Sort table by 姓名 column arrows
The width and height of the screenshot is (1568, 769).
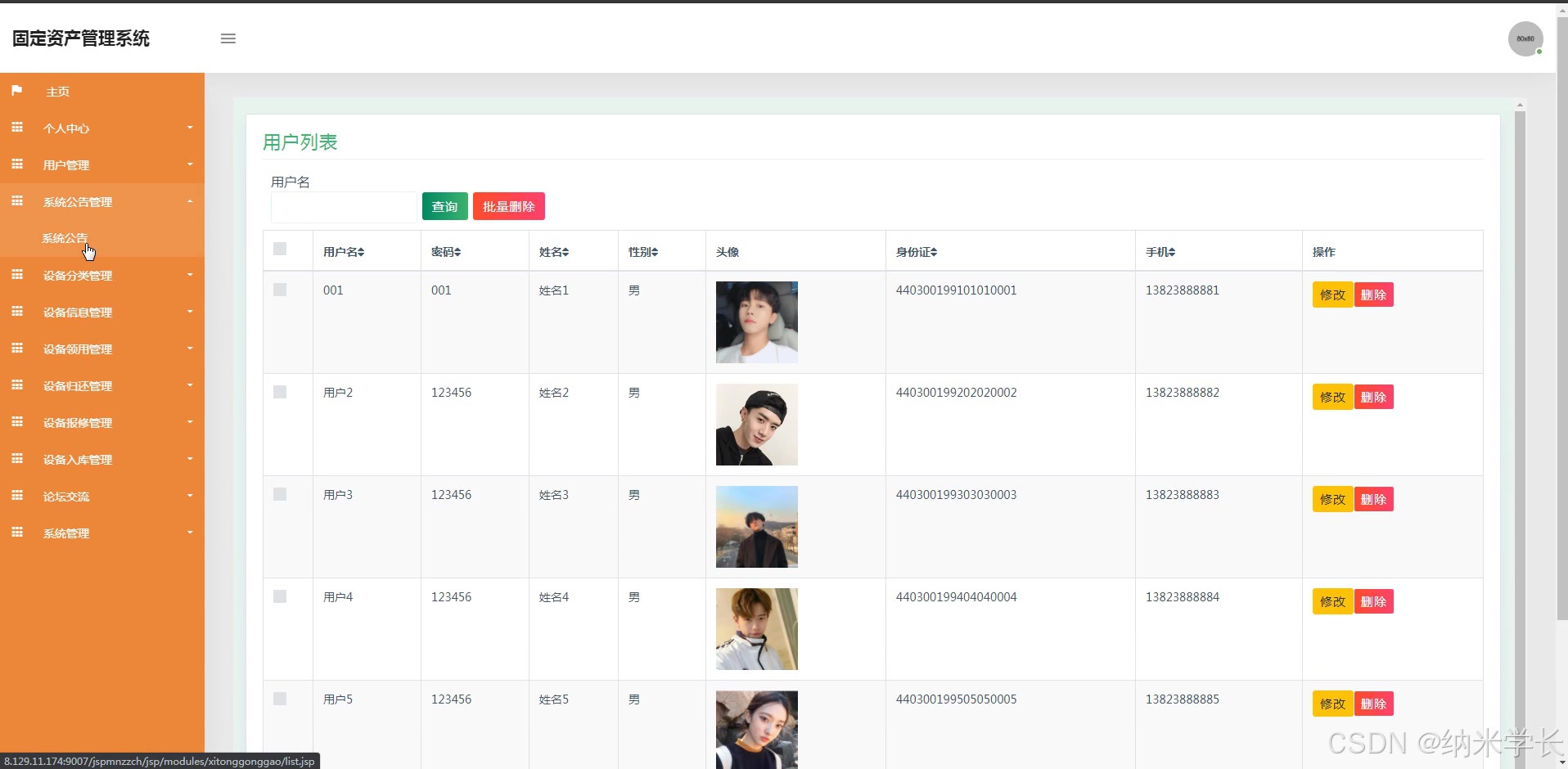click(x=565, y=252)
